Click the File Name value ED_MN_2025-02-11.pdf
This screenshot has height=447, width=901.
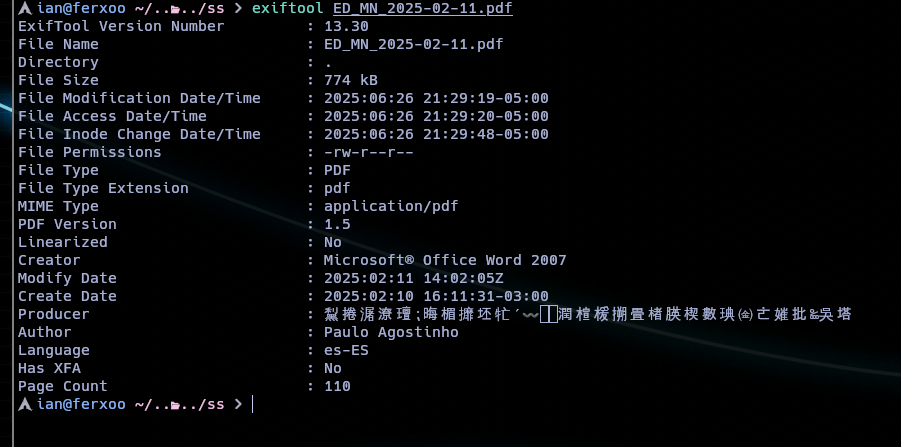(414, 44)
